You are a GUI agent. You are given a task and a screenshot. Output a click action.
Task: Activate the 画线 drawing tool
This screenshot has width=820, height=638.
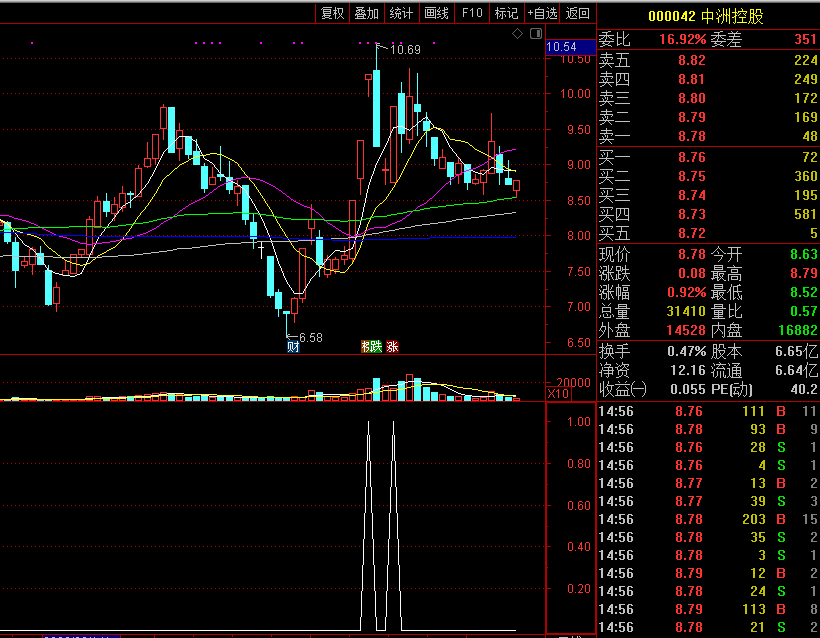[436, 13]
